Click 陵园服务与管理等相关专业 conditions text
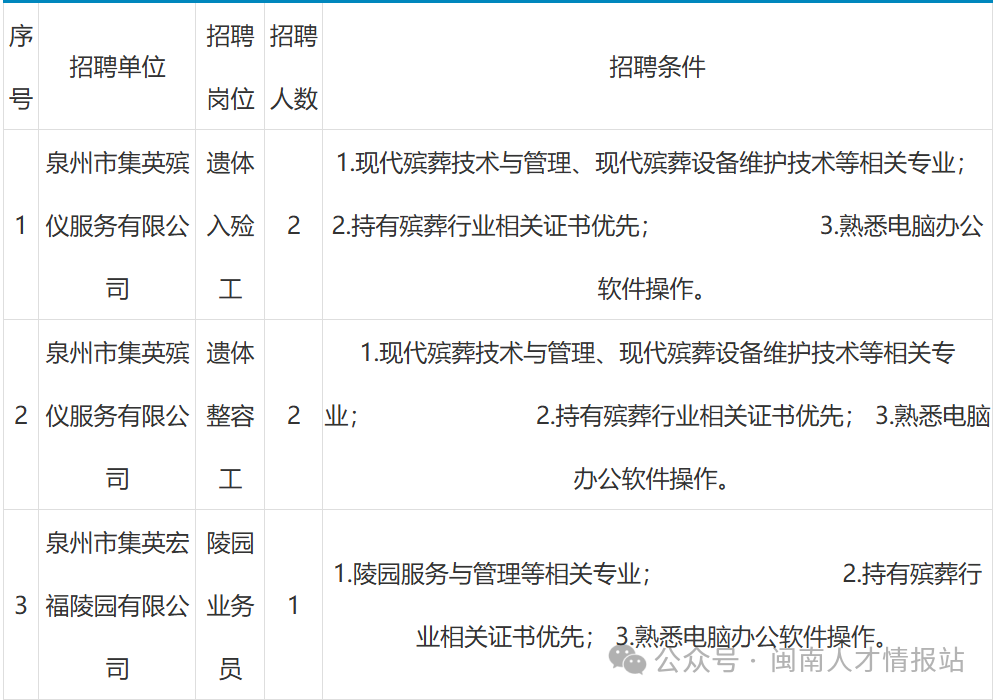This screenshot has height=700, width=996. click(x=657, y=605)
